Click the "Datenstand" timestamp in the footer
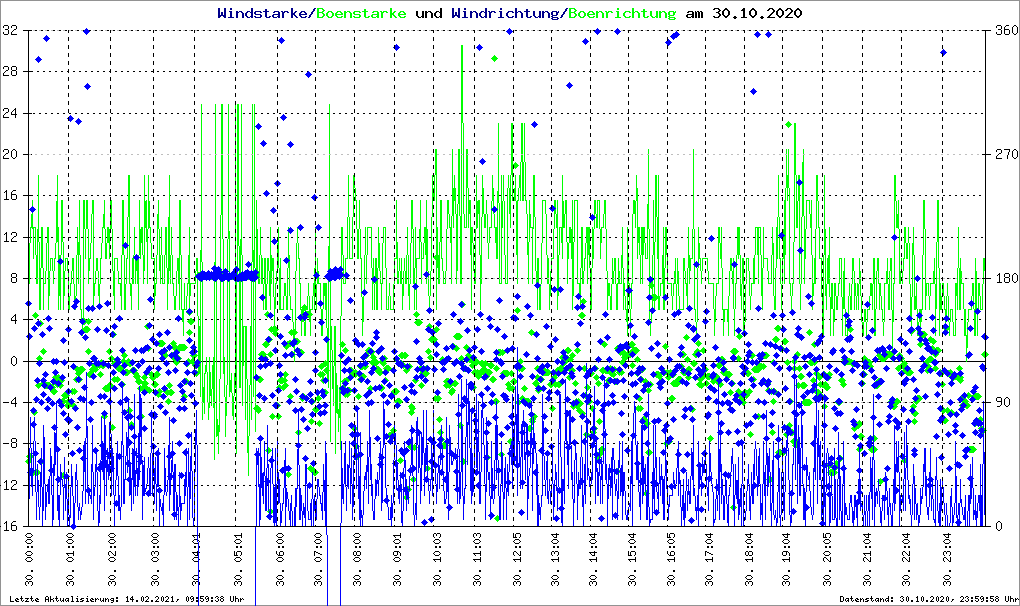Viewport: 1020px width, 606px height. 926,599
